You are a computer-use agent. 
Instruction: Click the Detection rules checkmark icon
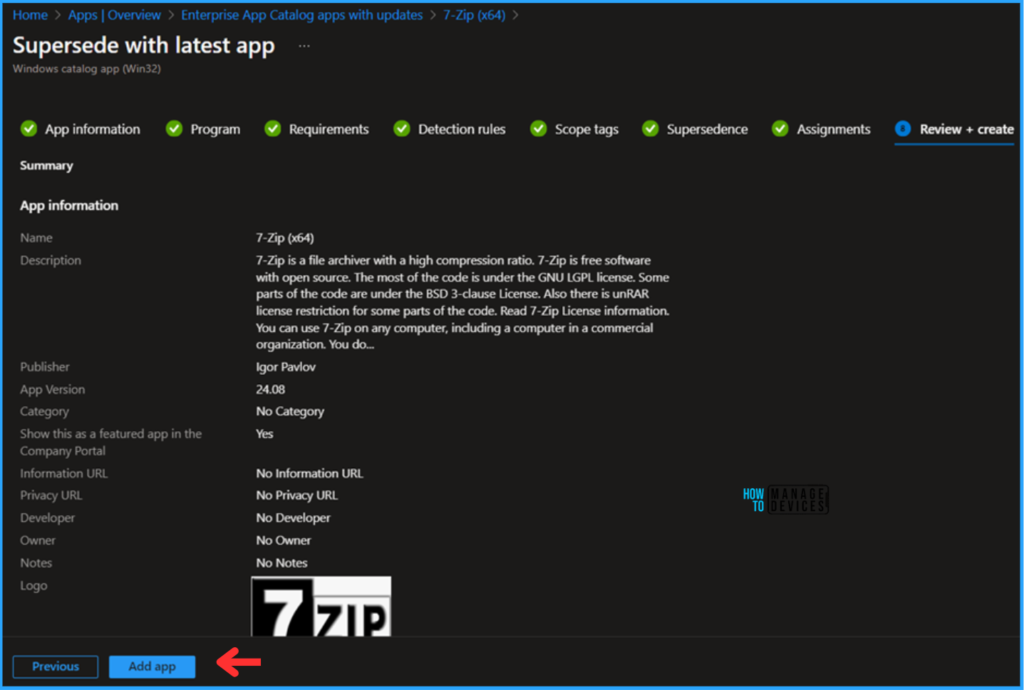pos(402,129)
